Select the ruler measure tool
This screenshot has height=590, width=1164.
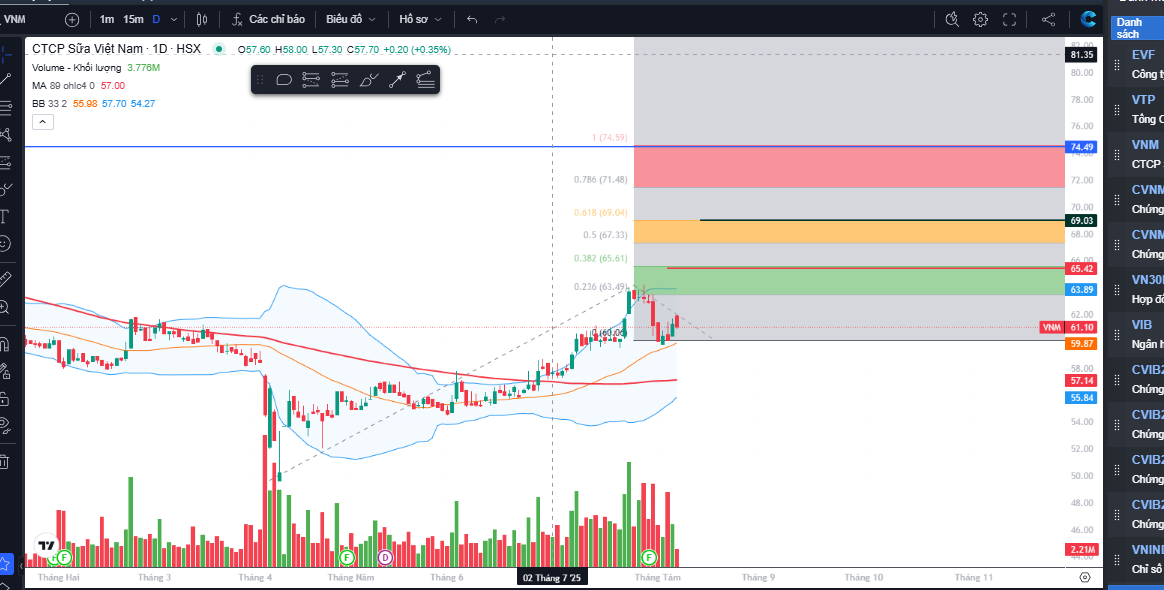4,279
